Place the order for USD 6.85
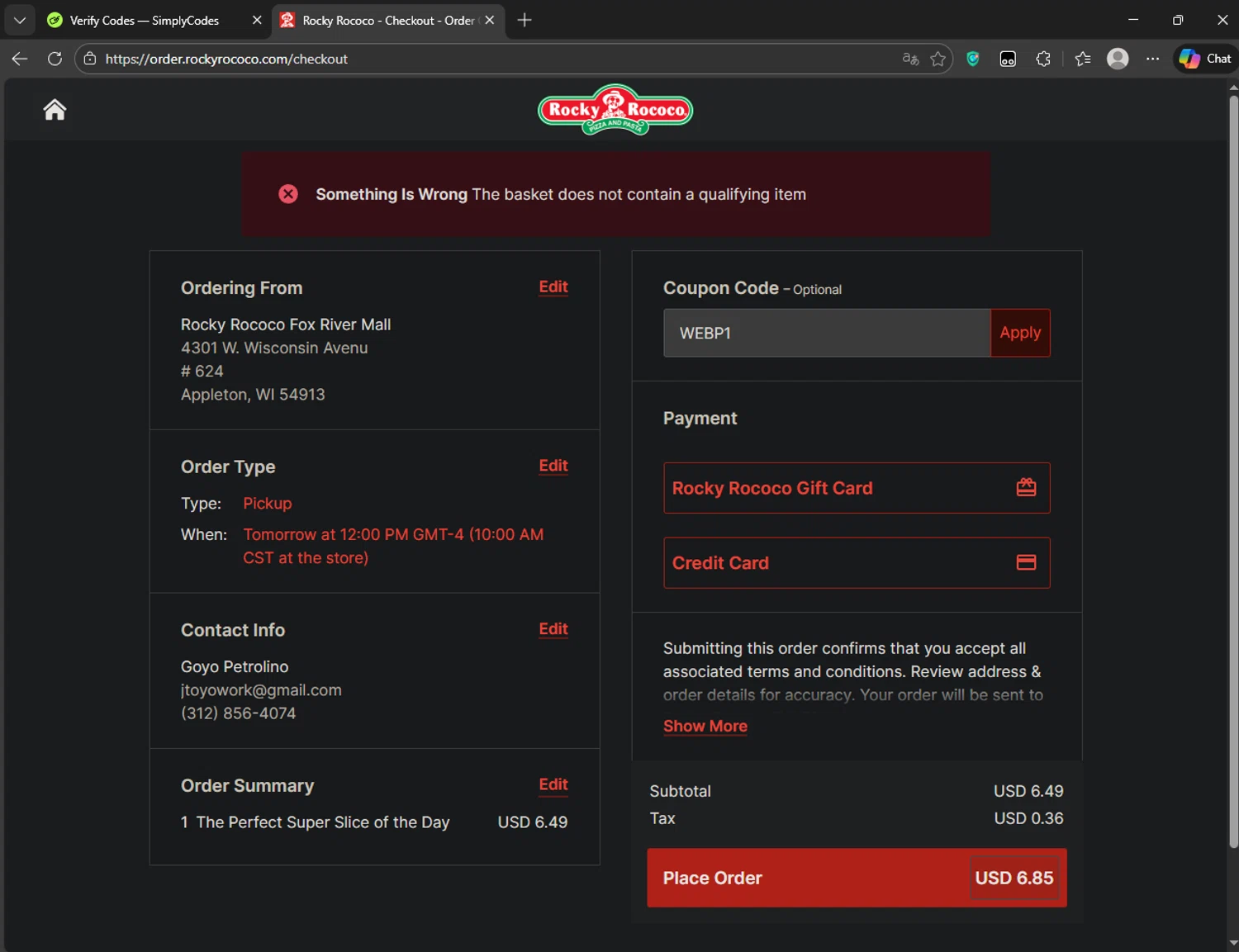The height and width of the screenshot is (952, 1239). [x=857, y=878]
